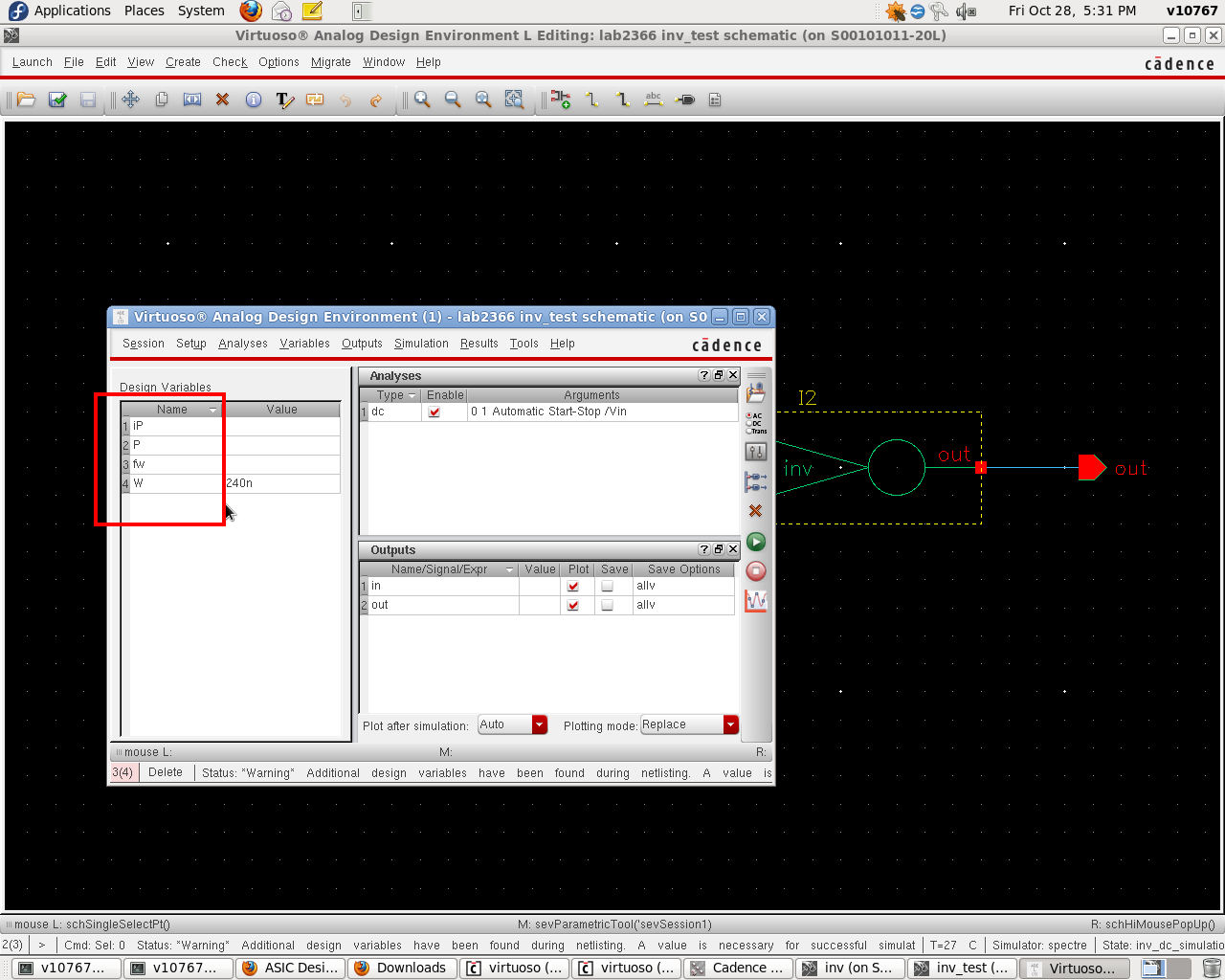The width and height of the screenshot is (1225, 980).
Task: Click the Zoom to Selected icon
Action: (x=514, y=100)
